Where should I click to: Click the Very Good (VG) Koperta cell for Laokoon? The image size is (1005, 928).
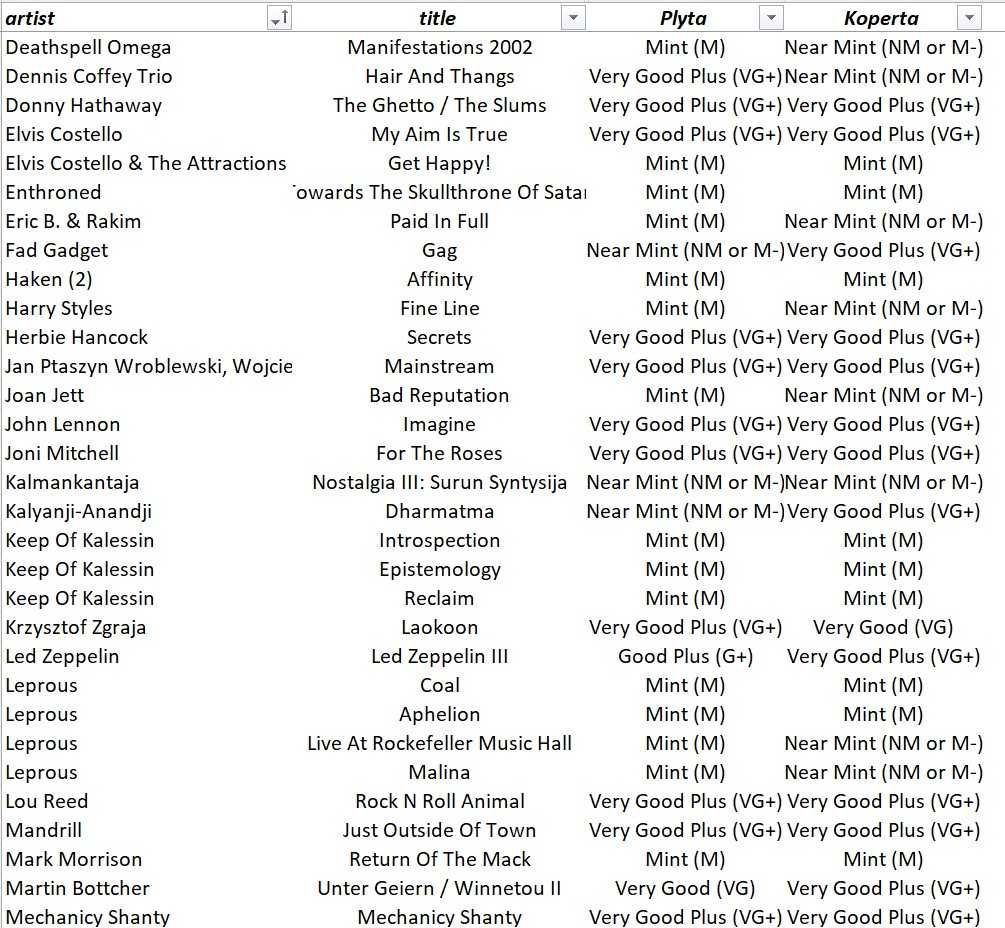[883, 627]
